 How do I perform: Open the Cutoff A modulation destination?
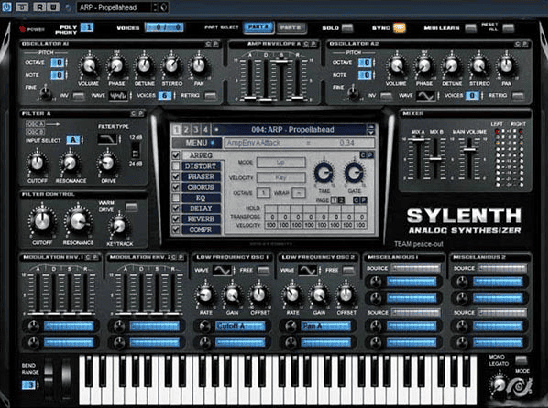240,326
